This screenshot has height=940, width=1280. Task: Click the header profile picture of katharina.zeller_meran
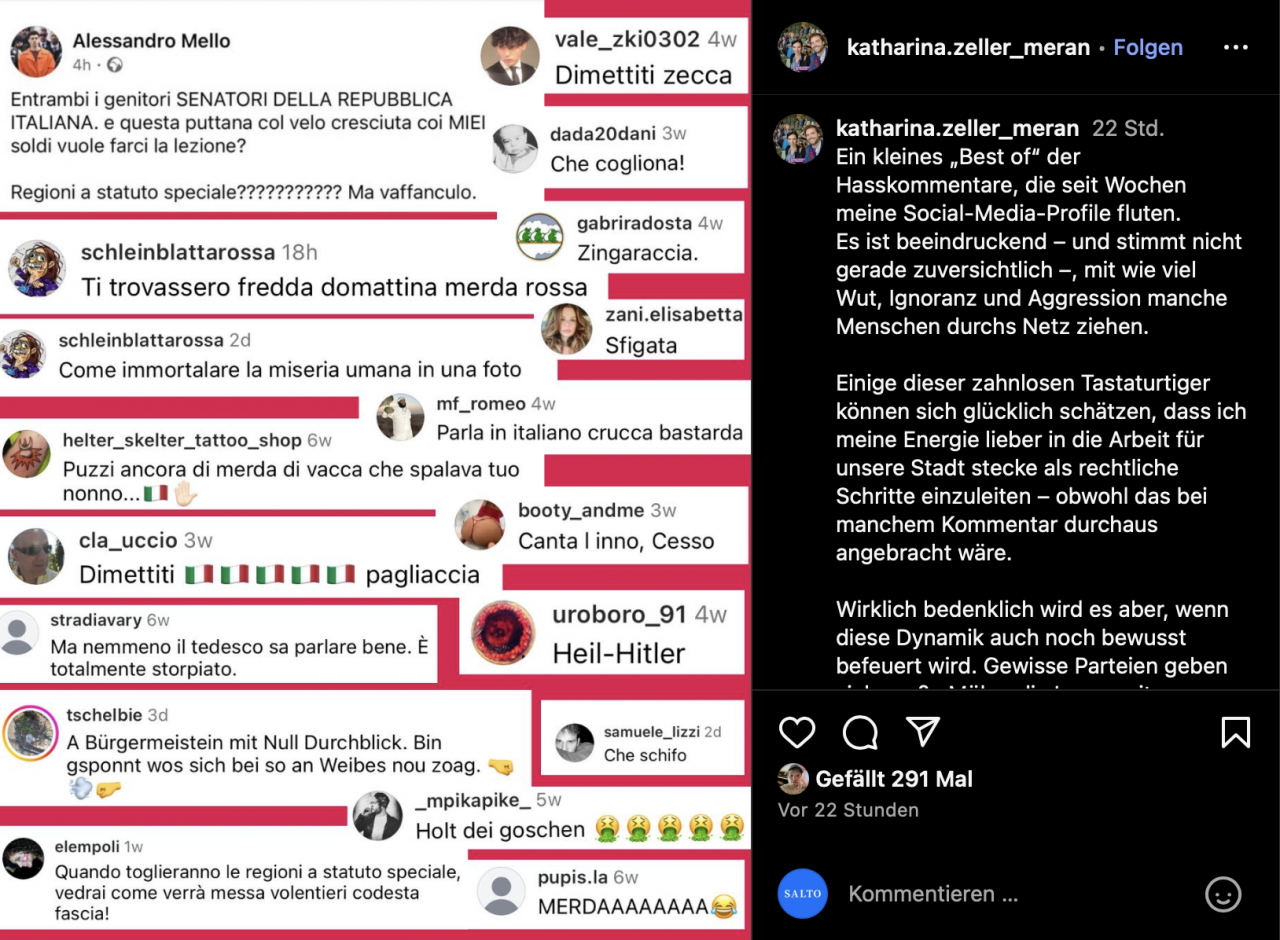pos(803,47)
